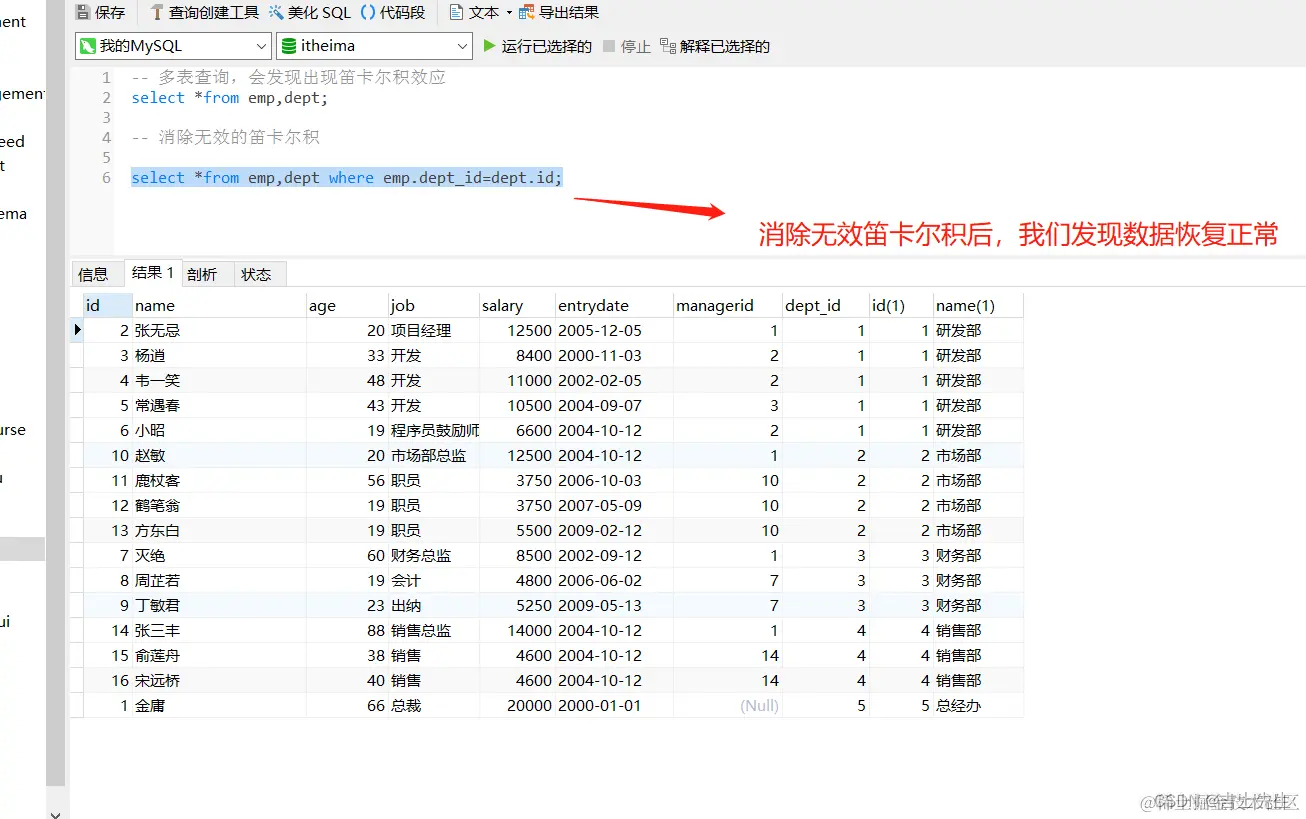Click the current row indicator for 张无忌

pyautogui.click(x=77, y=331)
